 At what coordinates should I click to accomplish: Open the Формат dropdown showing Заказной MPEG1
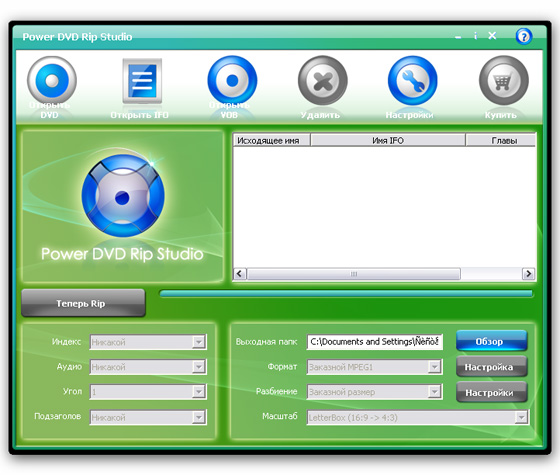click(x=374, y=367)
